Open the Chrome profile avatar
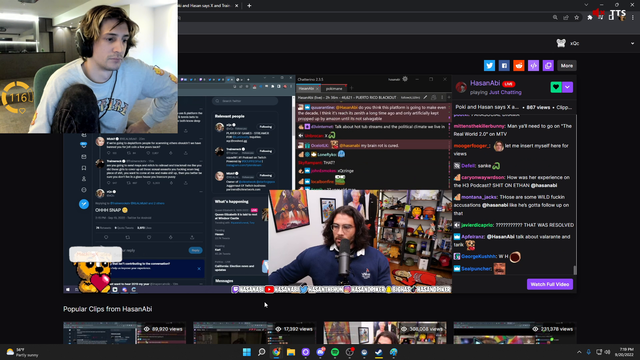 point(622,18)
